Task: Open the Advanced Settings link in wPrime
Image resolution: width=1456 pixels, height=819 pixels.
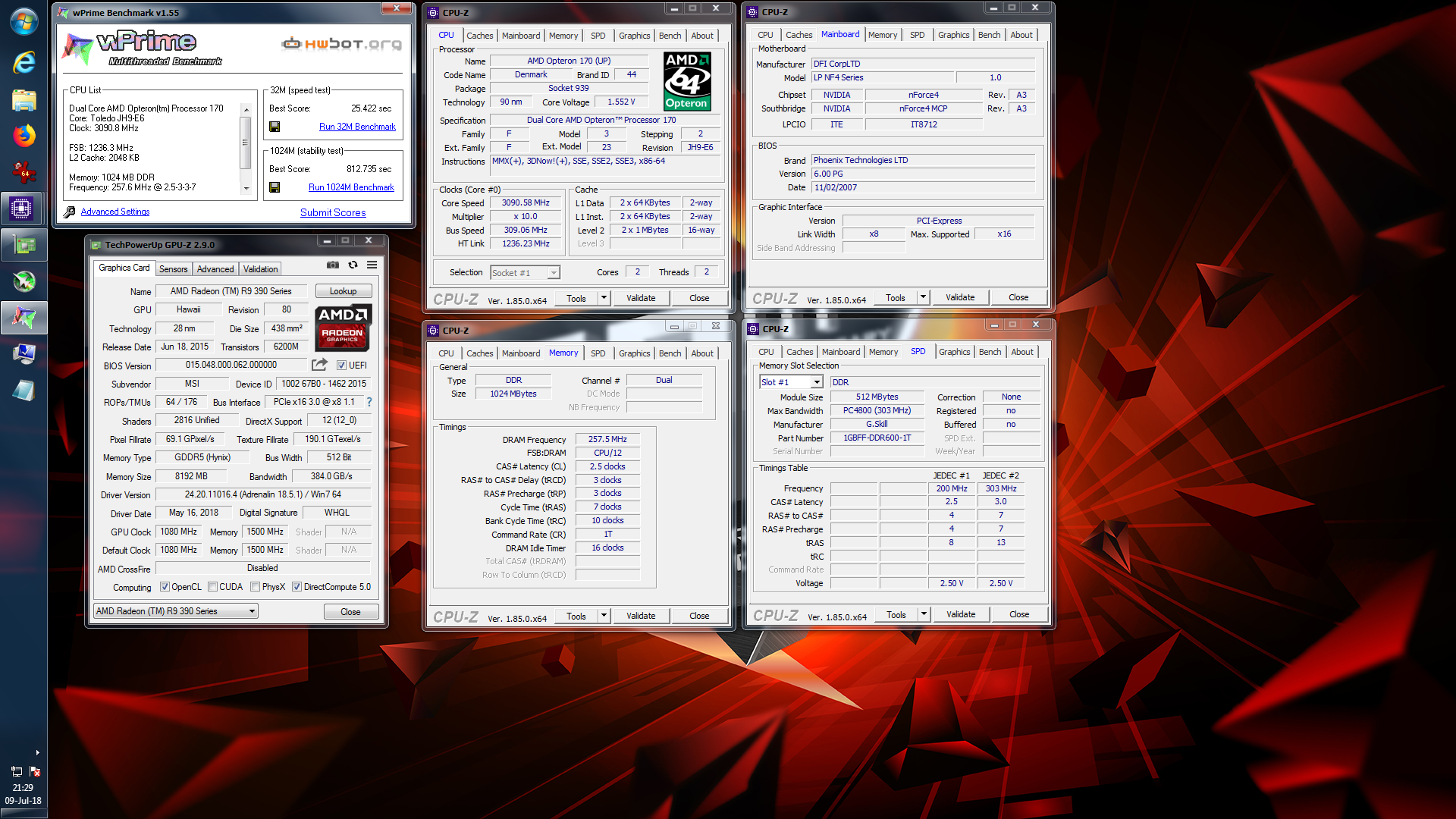Action: point(115,212)
